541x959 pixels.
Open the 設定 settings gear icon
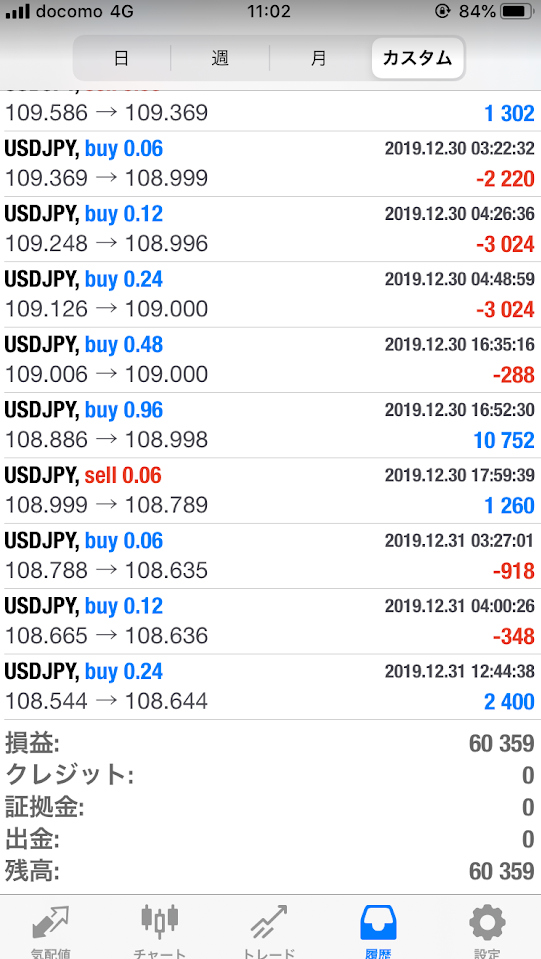click(x=487, y=924)
